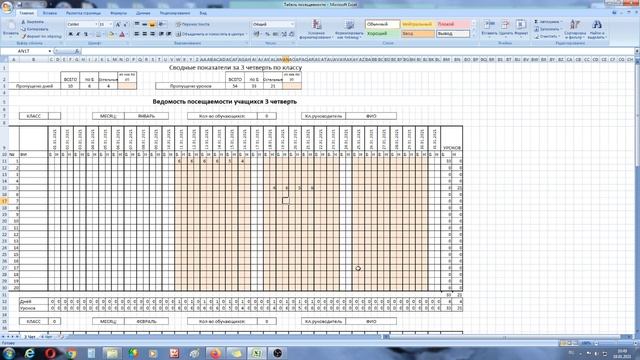Screen dimensions: 640x360
Task: Toggle italic formatting
Action: pos(78,34)
